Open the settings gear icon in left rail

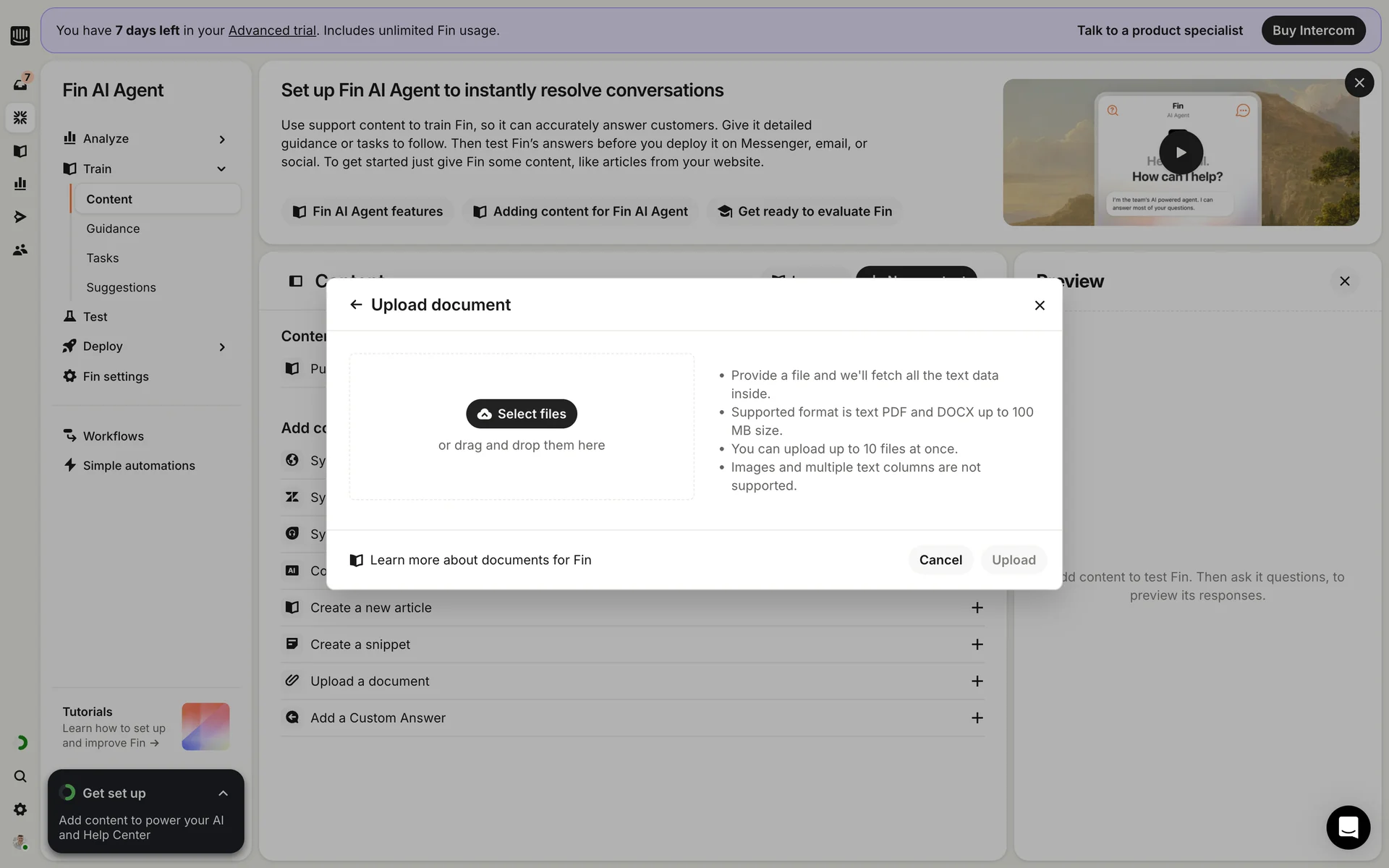[x=20, y=809]
